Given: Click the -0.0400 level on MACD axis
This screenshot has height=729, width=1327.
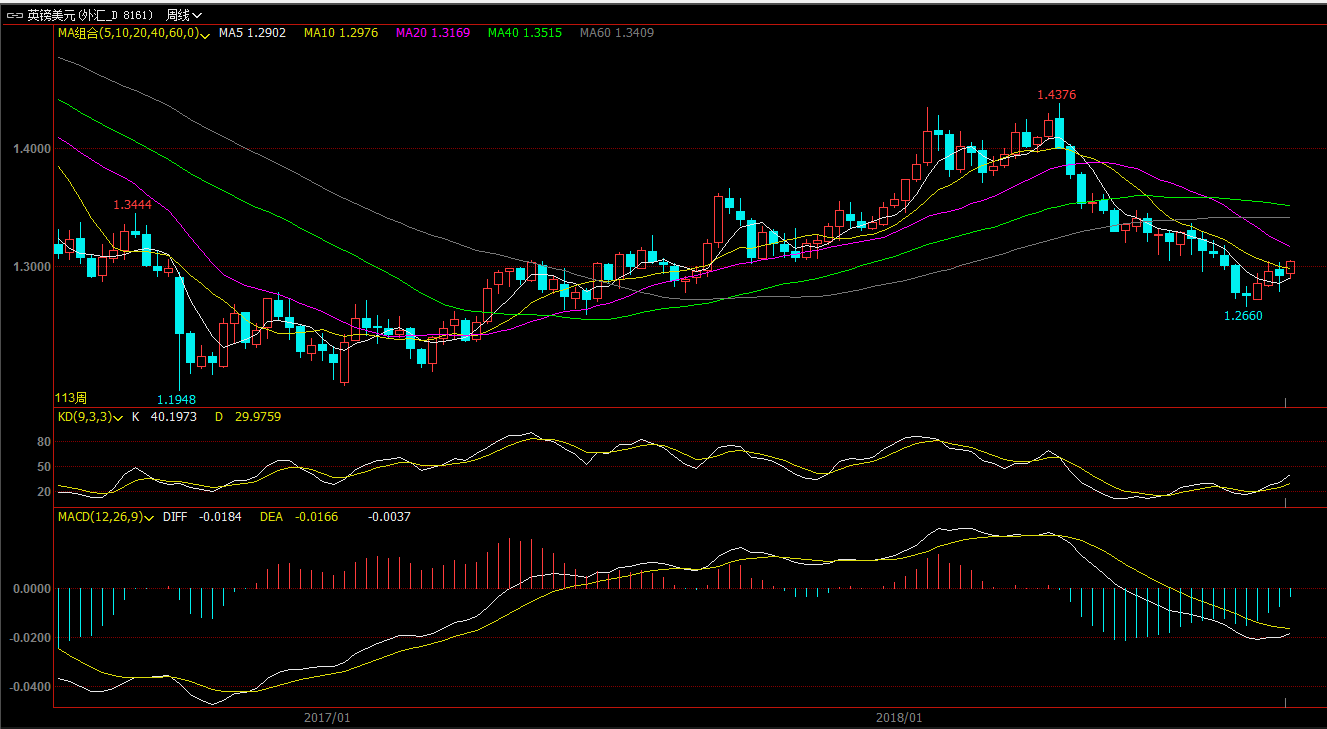Looking at the screenshot, I should [x=29, y=687].
